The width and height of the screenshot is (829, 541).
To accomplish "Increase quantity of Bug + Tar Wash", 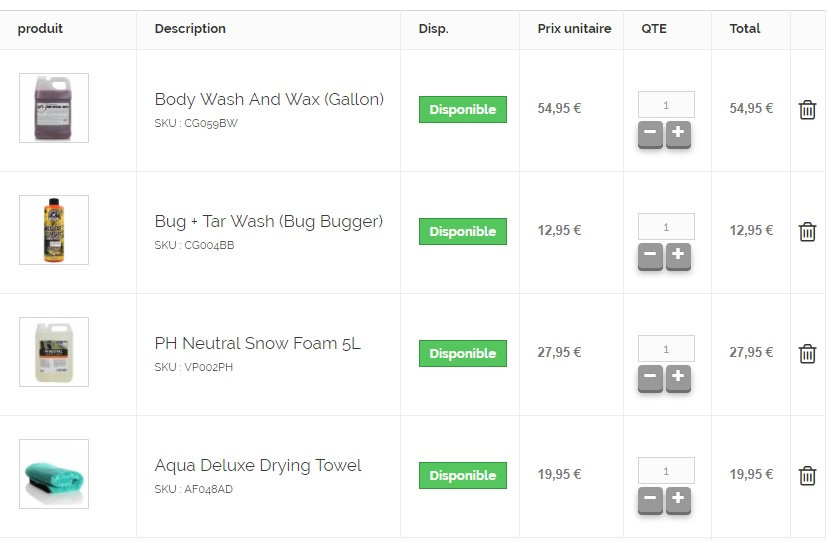I will coord(678,255).
